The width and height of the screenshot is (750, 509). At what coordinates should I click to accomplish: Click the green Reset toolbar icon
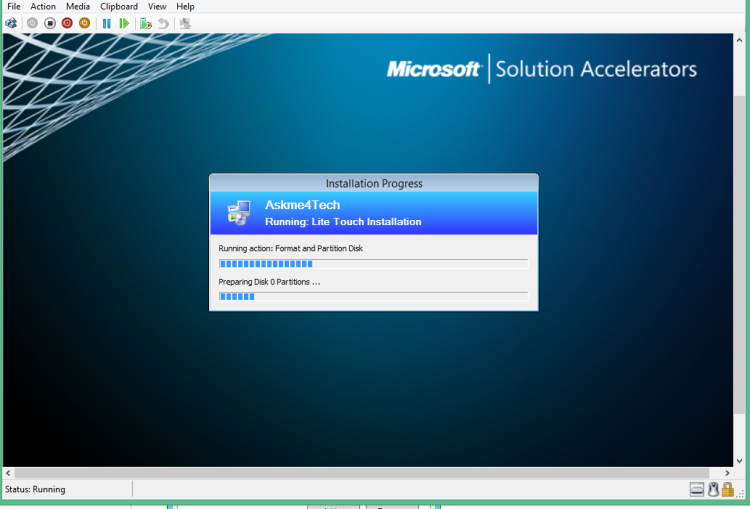coord(124,23)
